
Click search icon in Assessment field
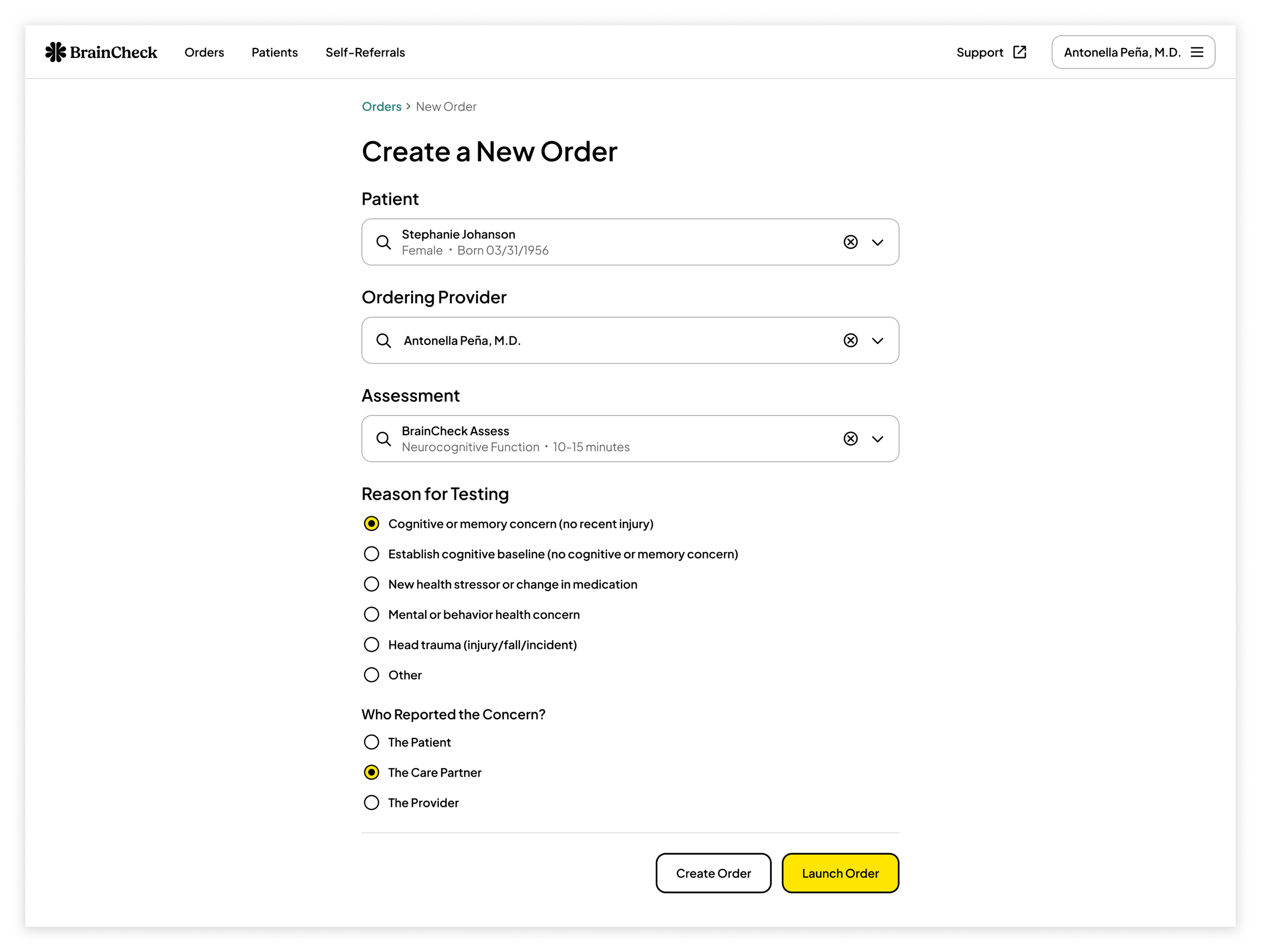pyautogui.click(x=384, y=439)
